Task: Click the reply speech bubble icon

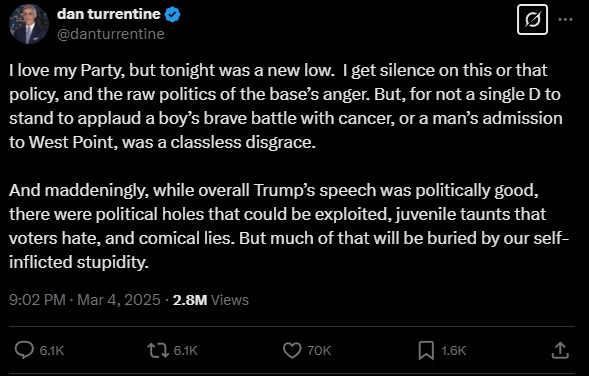Action: 24,350
